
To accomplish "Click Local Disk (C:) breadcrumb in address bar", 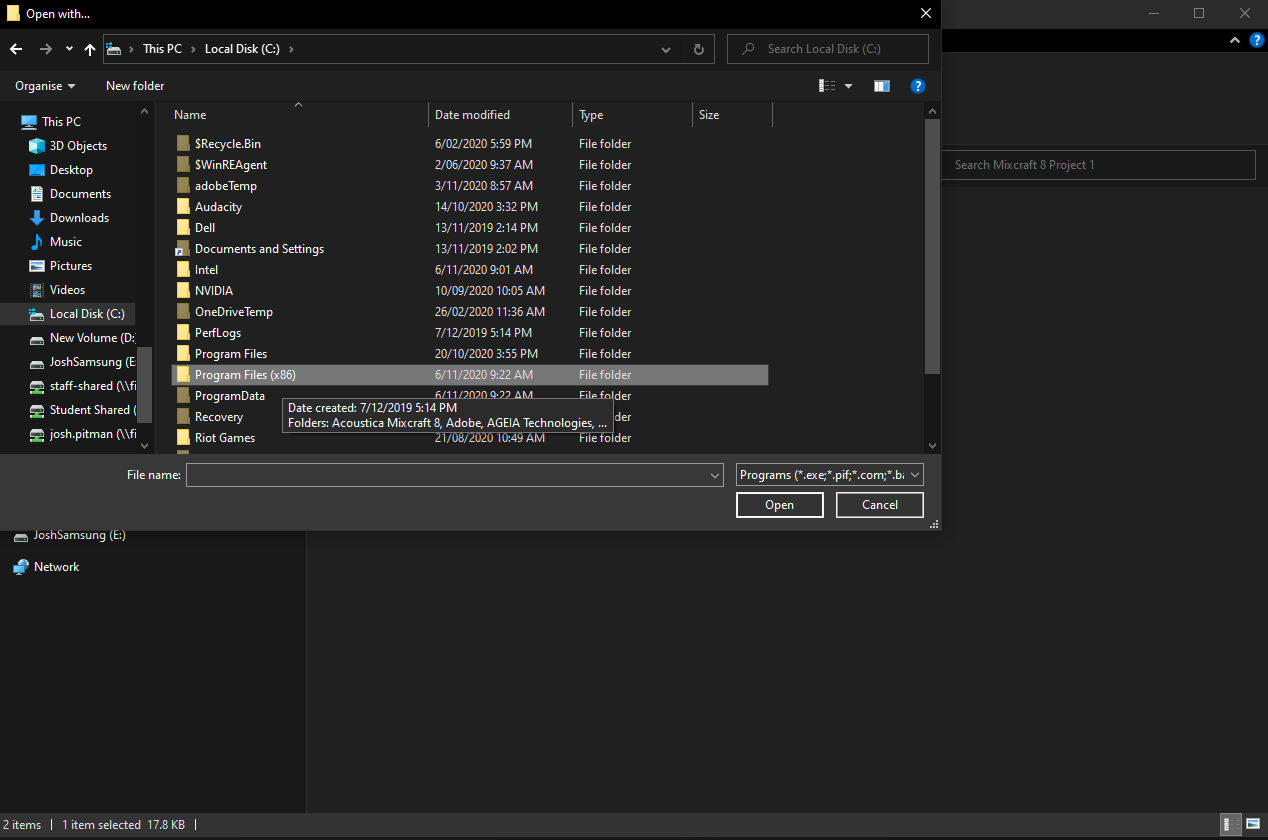I will (x=242, y=49).
